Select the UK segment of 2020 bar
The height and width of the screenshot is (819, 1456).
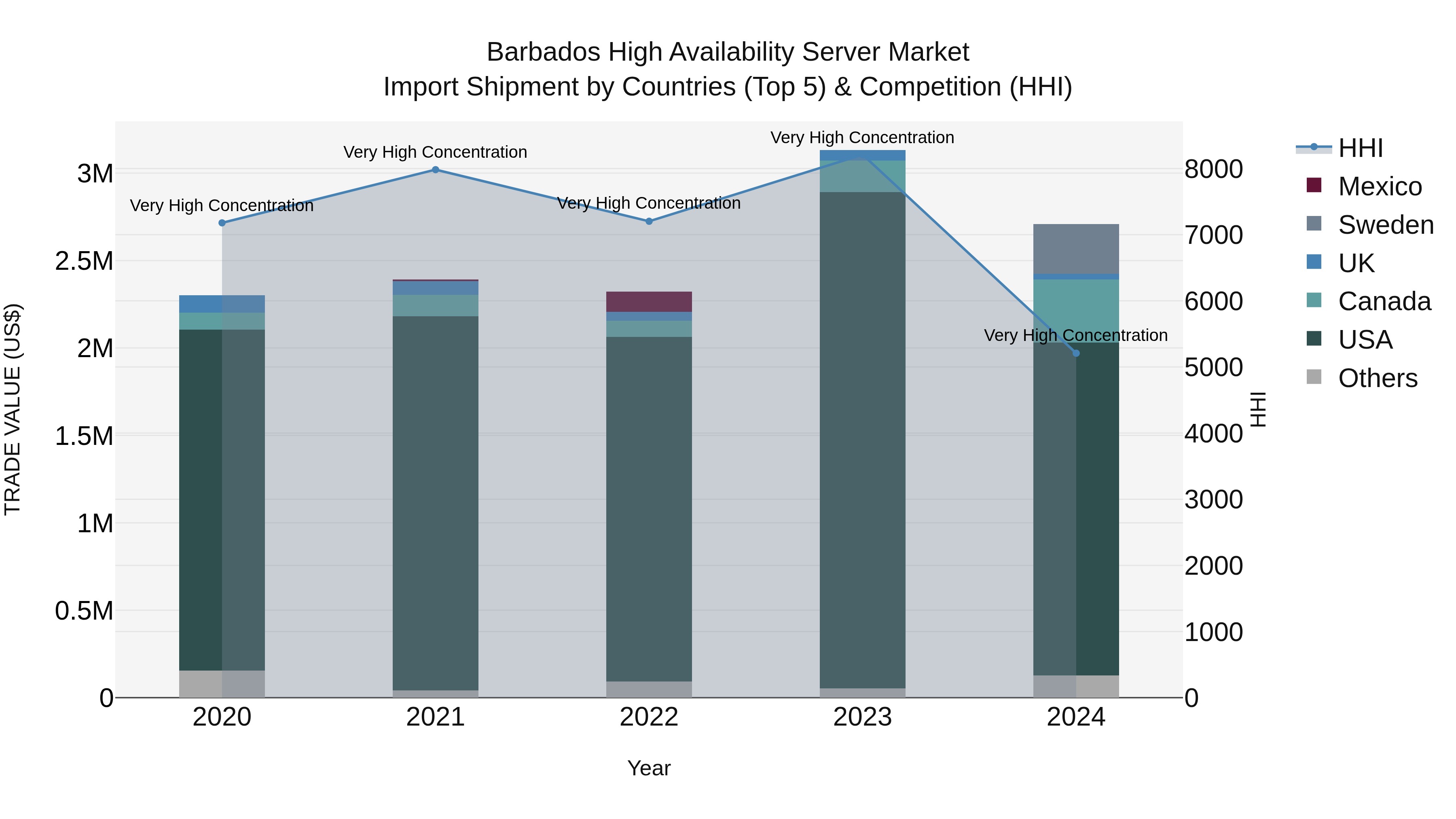(x=222, y=304)
